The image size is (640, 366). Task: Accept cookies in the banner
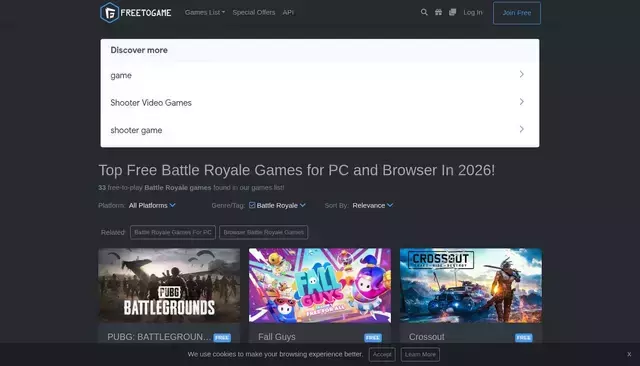[x=382, y=354]
